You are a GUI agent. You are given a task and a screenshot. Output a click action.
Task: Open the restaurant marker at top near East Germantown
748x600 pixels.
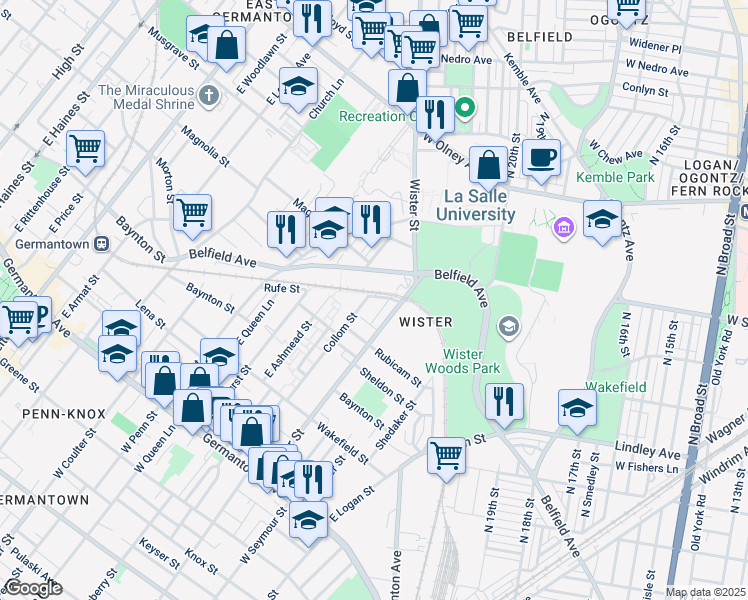click(312, 19)
